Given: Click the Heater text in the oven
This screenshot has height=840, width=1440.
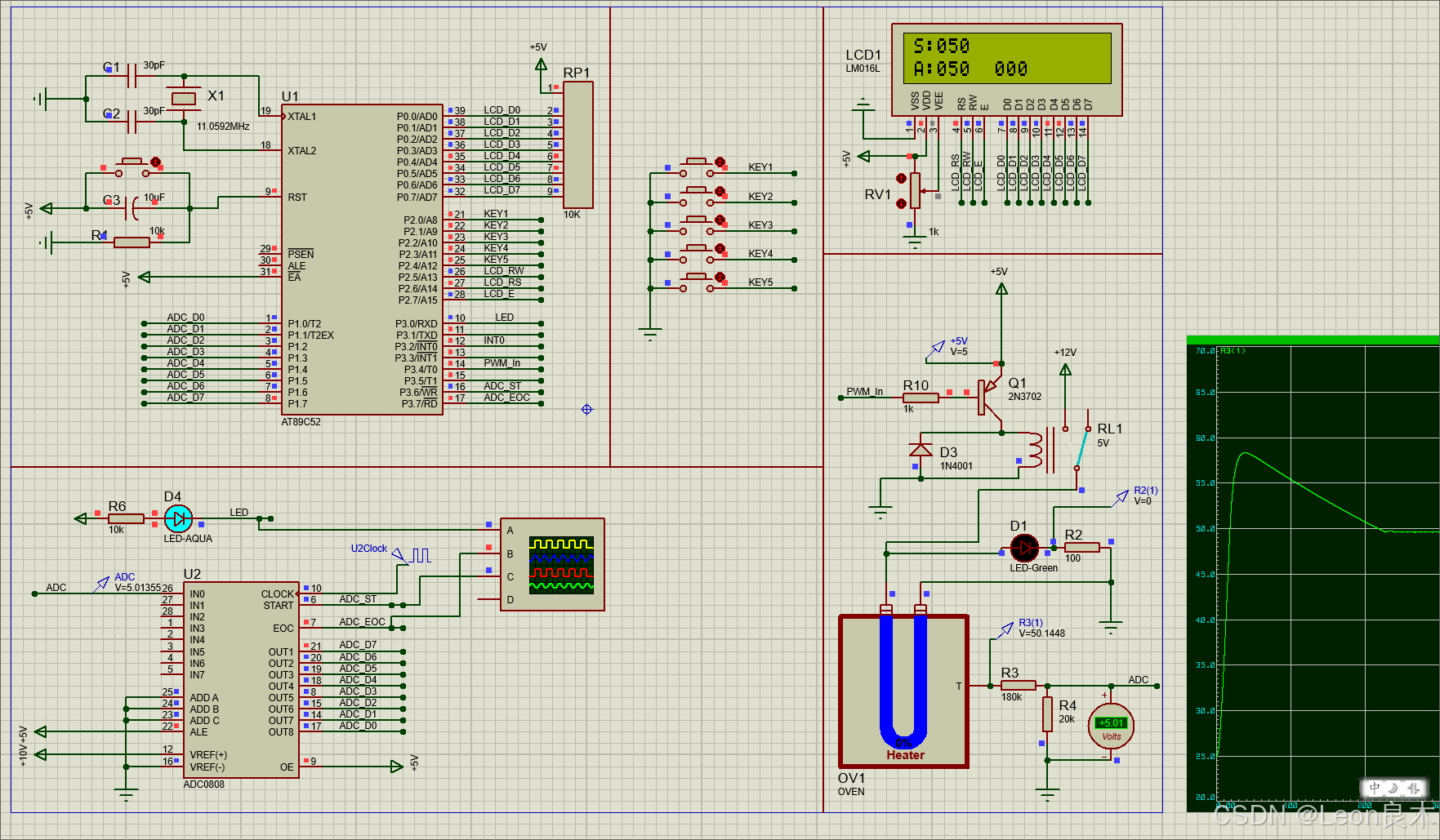Looking at the screenshot, I should pyautogui.click(x=905, y=755).
